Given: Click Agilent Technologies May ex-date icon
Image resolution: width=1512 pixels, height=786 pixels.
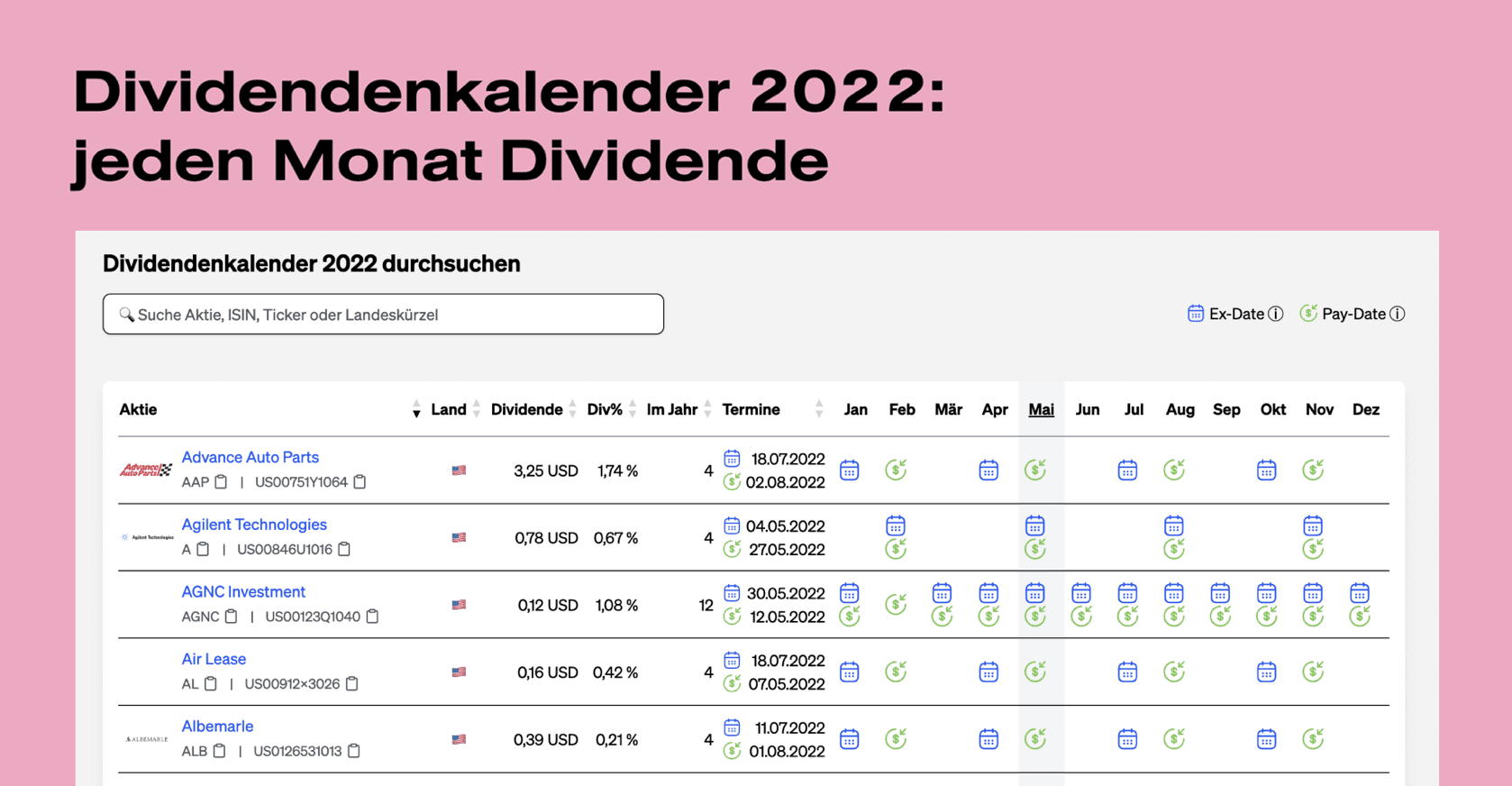Looking at the screenshot, I should pyautogui.click(x=1035, y=526).
